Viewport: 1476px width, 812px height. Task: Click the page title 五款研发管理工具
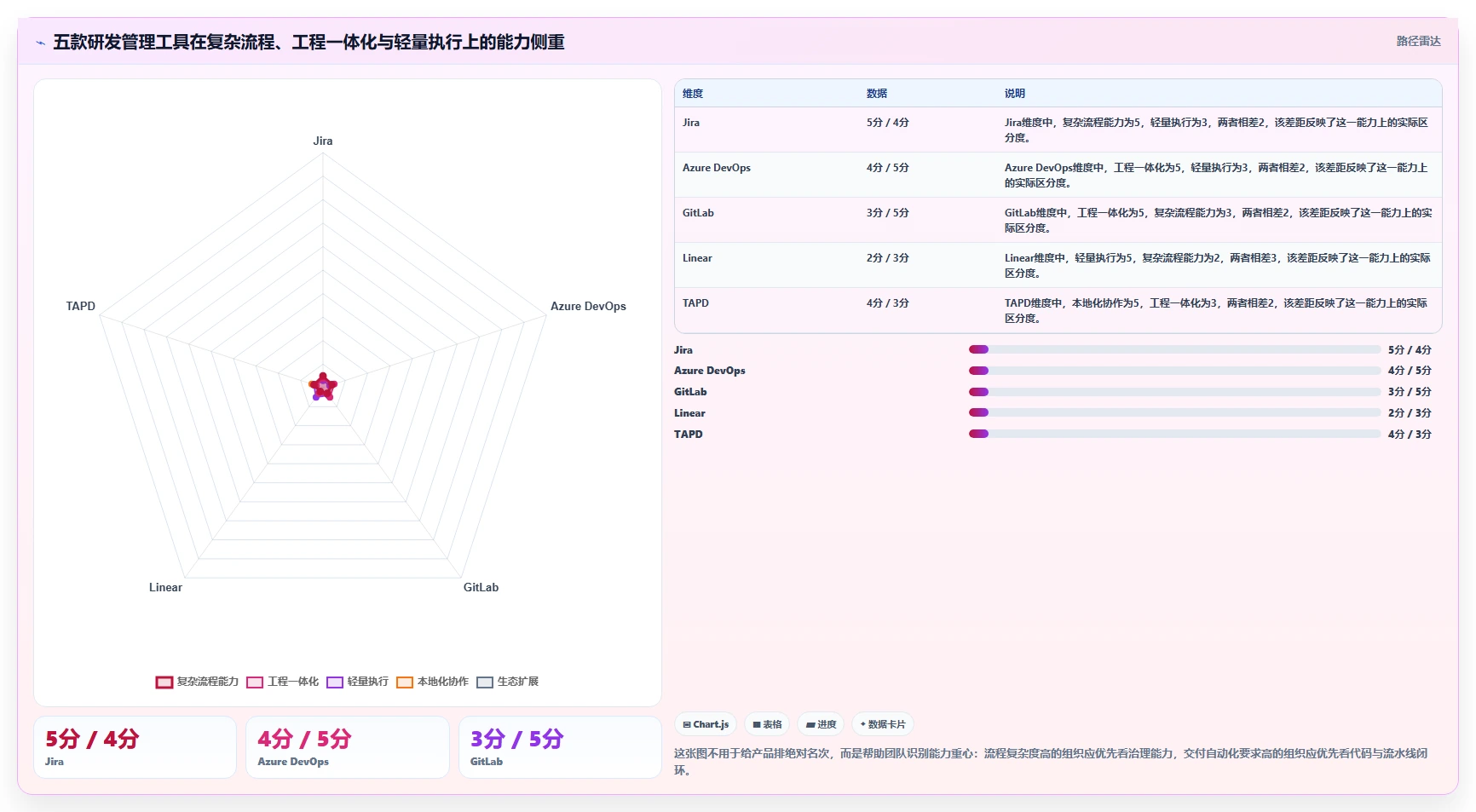tap(308, 43)
